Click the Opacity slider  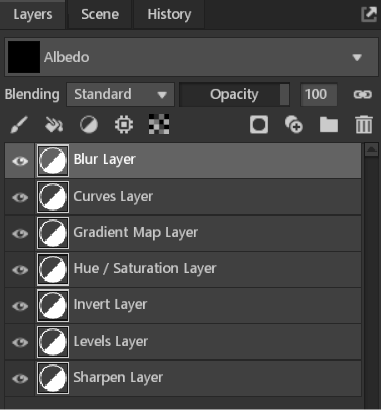point(234,95)
